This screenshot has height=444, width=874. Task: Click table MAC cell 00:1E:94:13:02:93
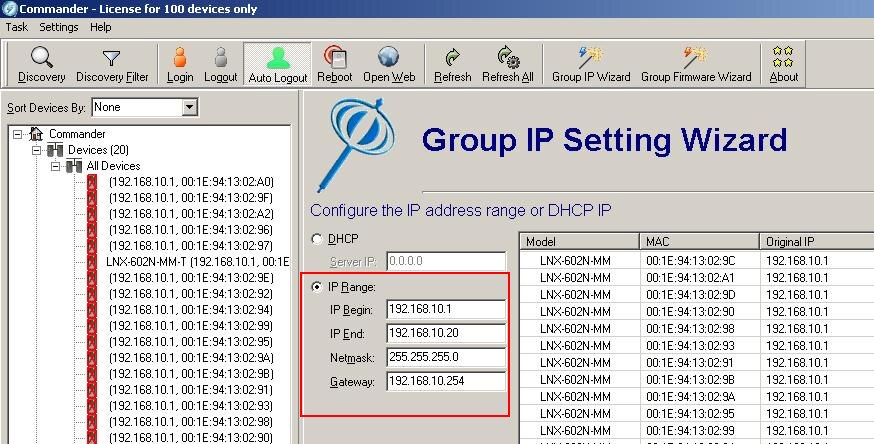[691, 345]
